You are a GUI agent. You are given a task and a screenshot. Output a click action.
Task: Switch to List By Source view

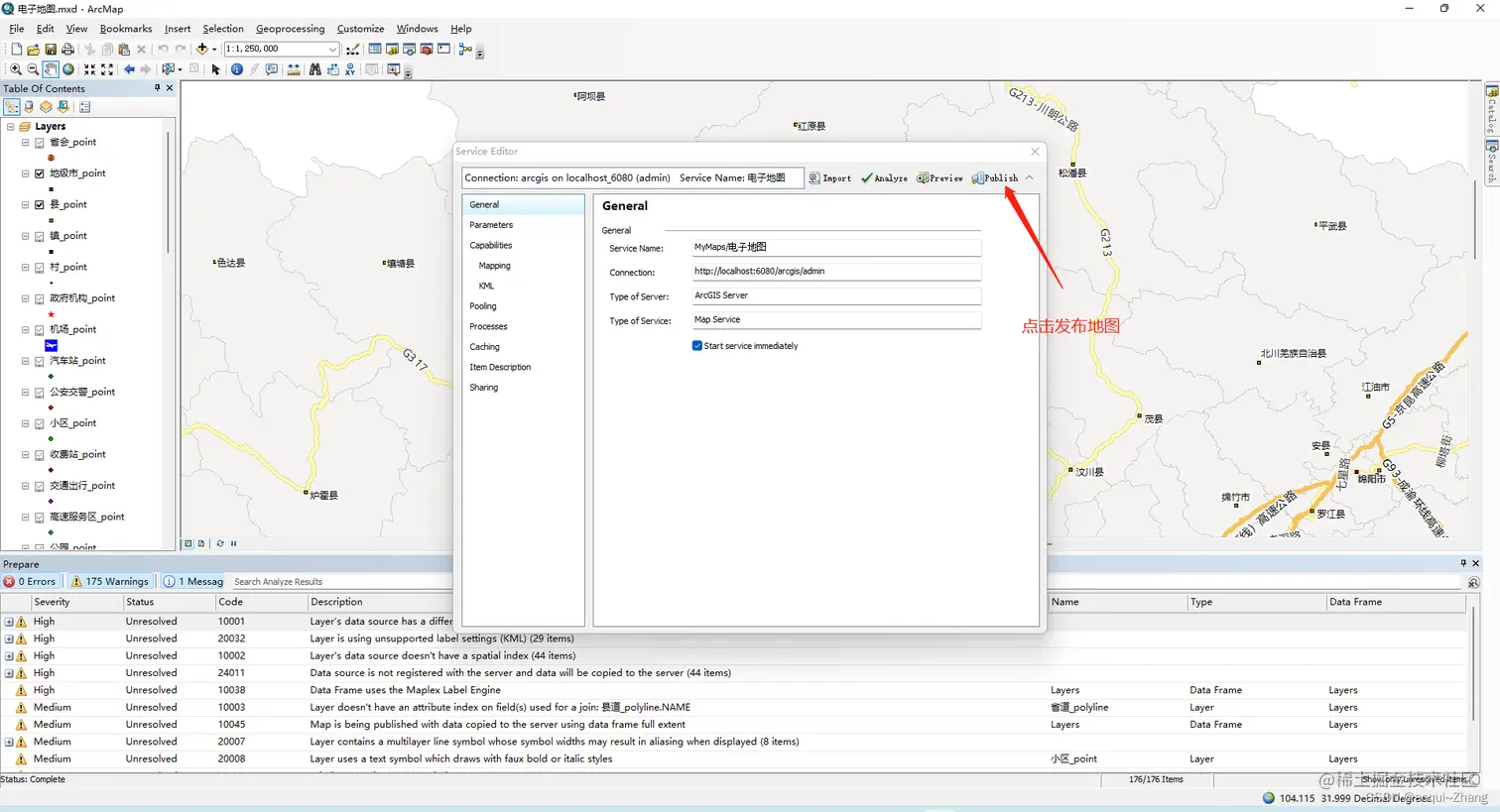29,107
